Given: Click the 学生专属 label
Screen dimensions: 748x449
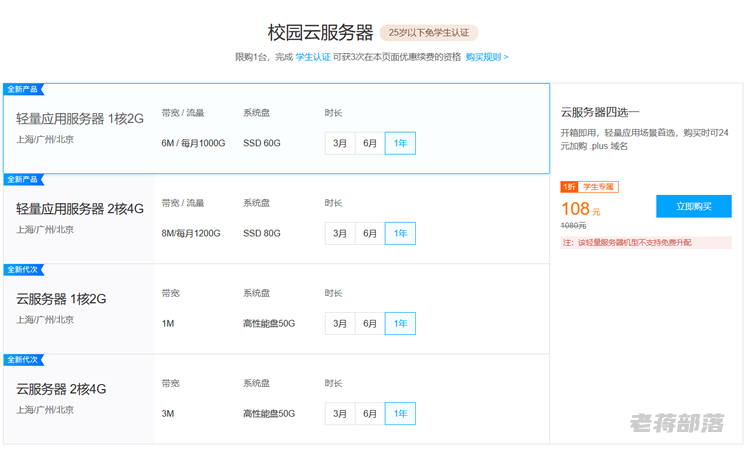Looking at the screenshot, I should (598, 187).
